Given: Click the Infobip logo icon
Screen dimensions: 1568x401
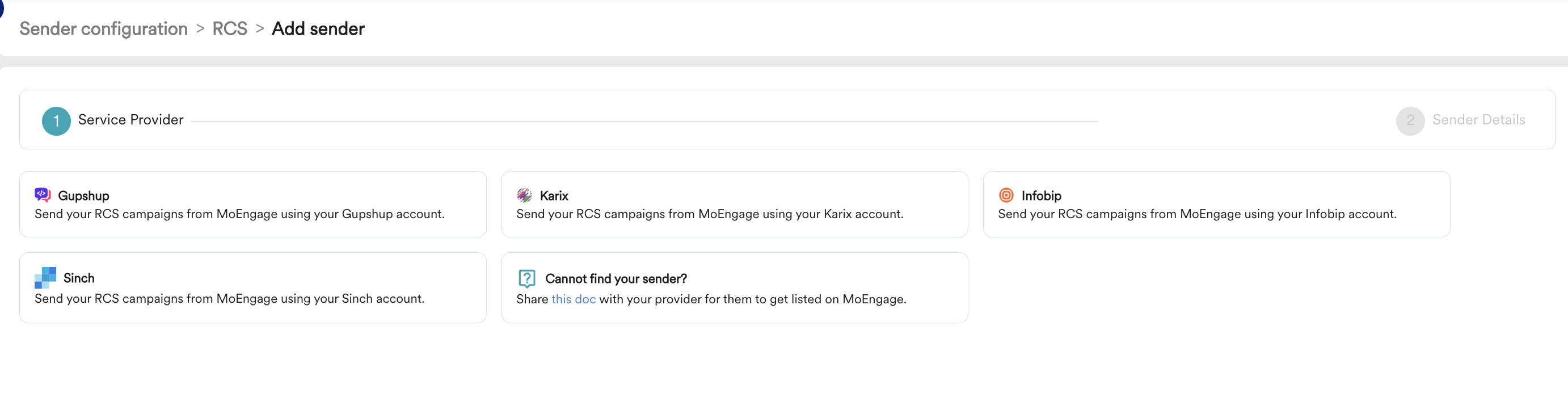Looking at the screenshot, I should tap(1006, 195).
